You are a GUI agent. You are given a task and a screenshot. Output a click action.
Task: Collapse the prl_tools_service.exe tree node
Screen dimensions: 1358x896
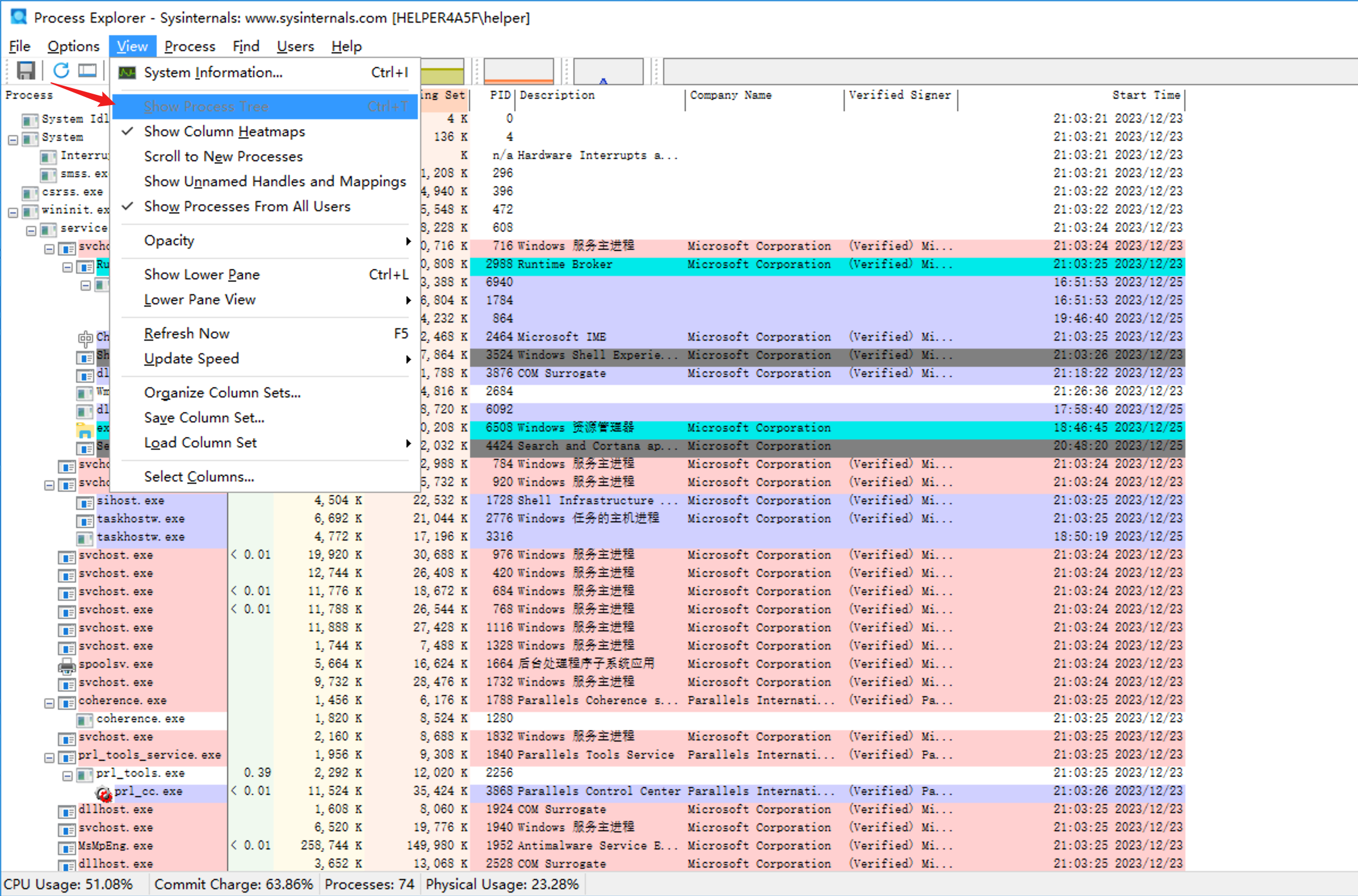[x=49, y=757]
